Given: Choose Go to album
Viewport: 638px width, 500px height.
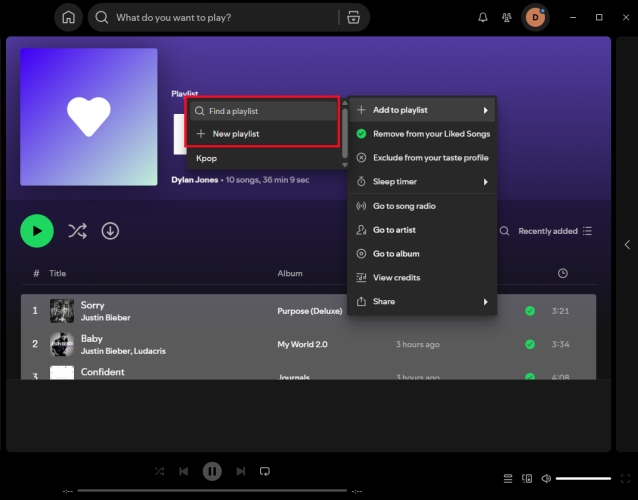Looking at the screenshot, I should pyautogui.click(x=422, y=254).
